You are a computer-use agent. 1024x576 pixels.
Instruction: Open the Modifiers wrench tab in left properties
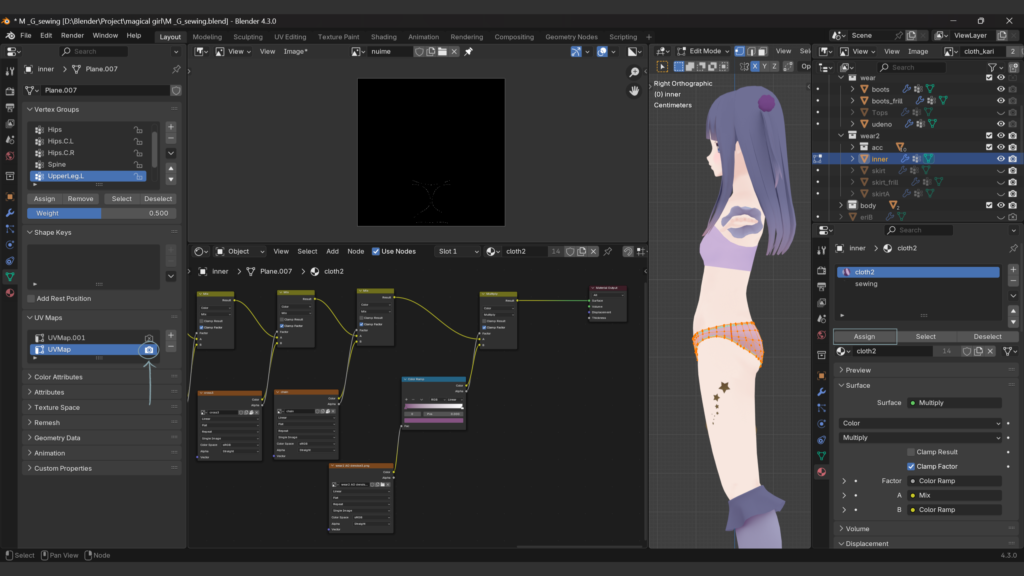[x=10, y=213]
